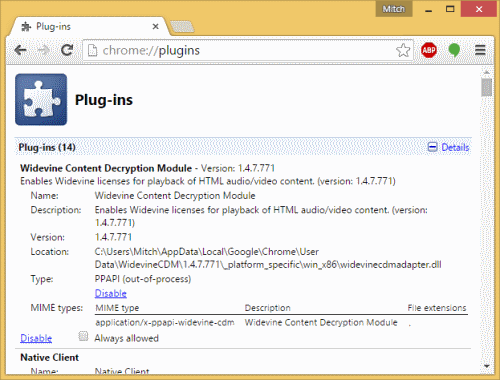500x380 pixels.
Task: Enable the Always allowed checkbox
Action: (x=83, y=336)
